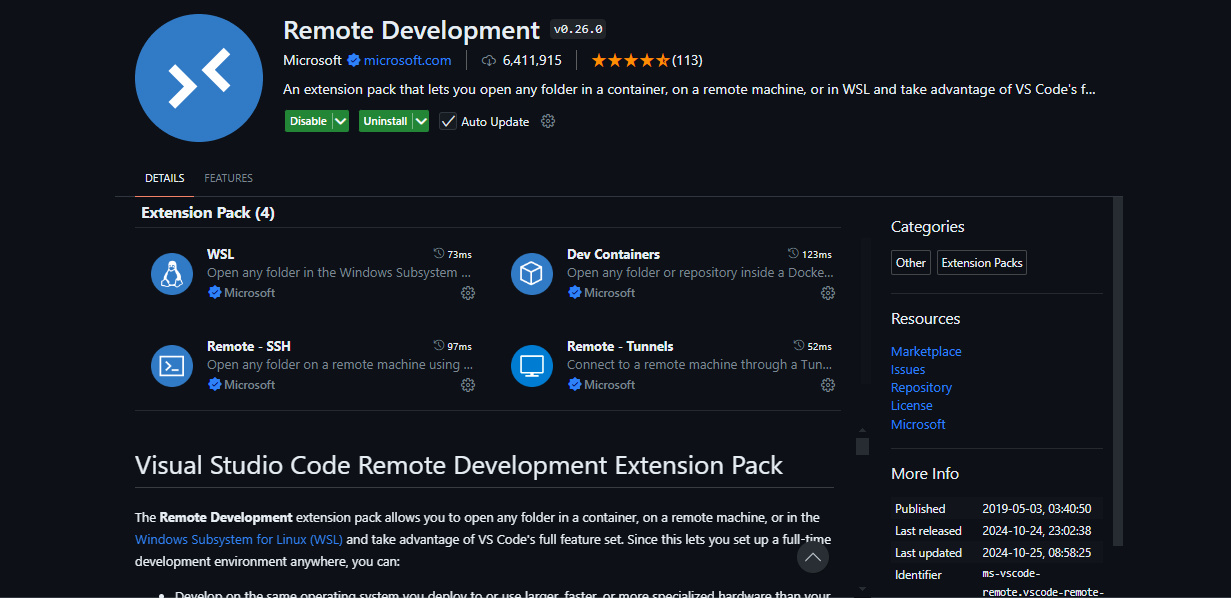
Task: Click verified badge under Remote - SSH entry
Action: 214,385
